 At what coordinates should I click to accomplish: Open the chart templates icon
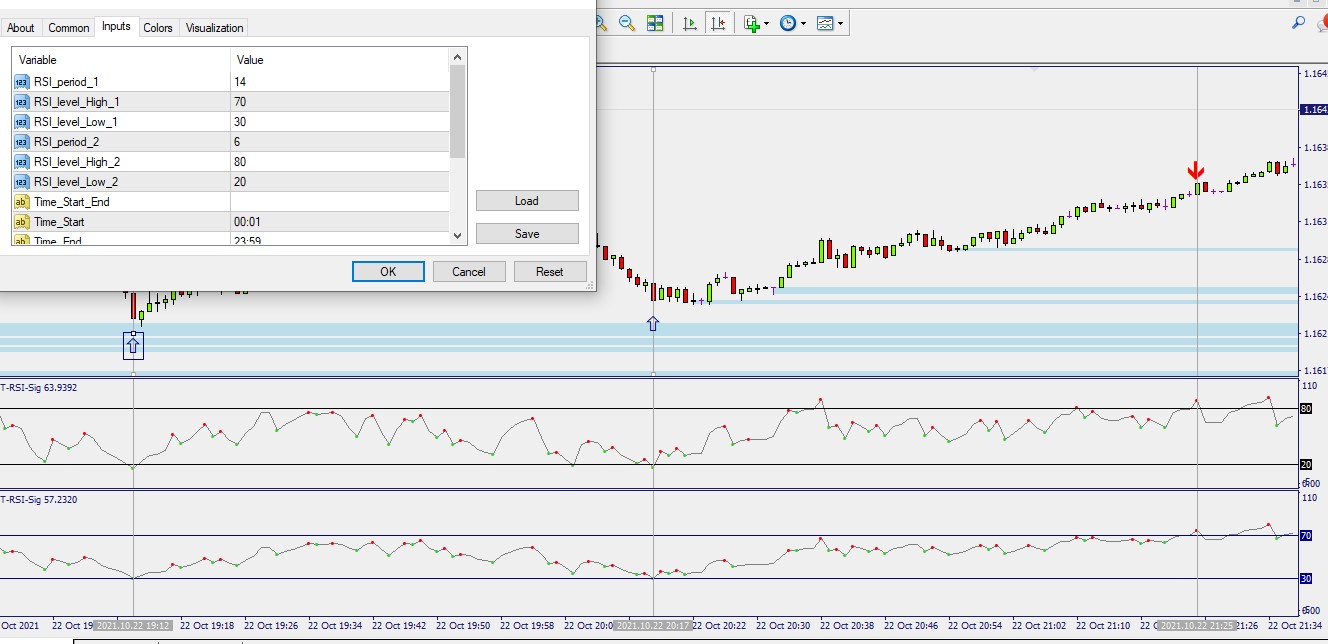pyautogui.click(x=825, y=22)
